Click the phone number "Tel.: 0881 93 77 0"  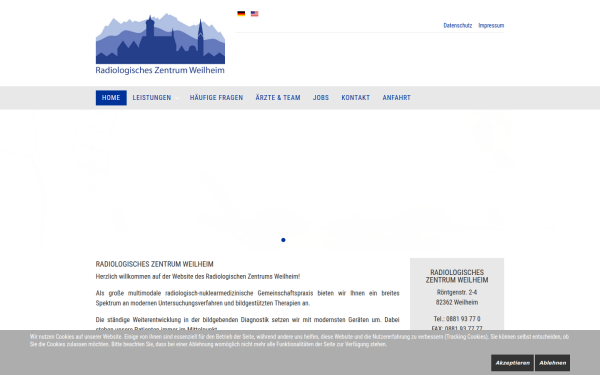tap(457, 319)
